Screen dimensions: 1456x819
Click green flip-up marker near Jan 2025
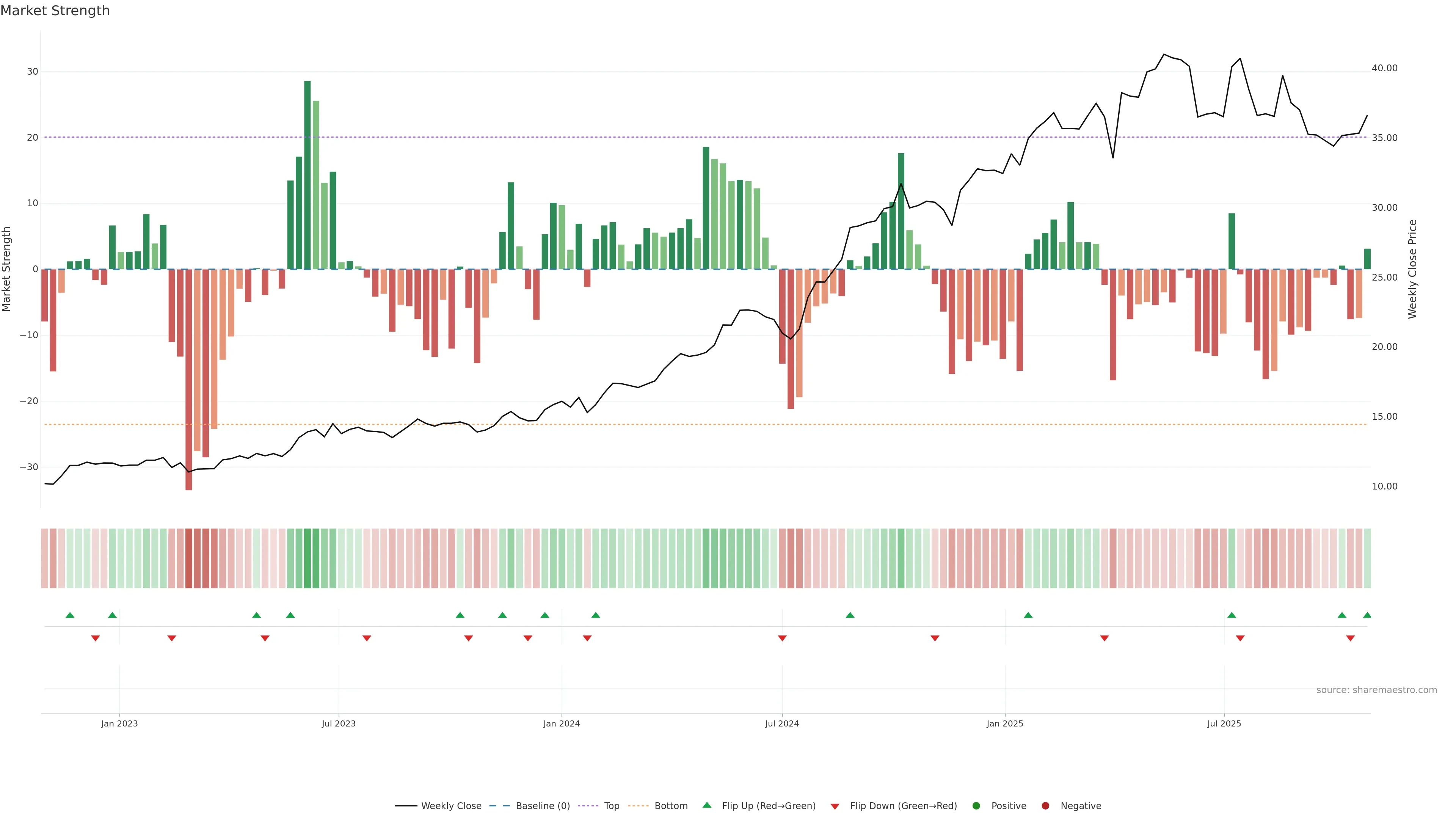coord(1028,615)
